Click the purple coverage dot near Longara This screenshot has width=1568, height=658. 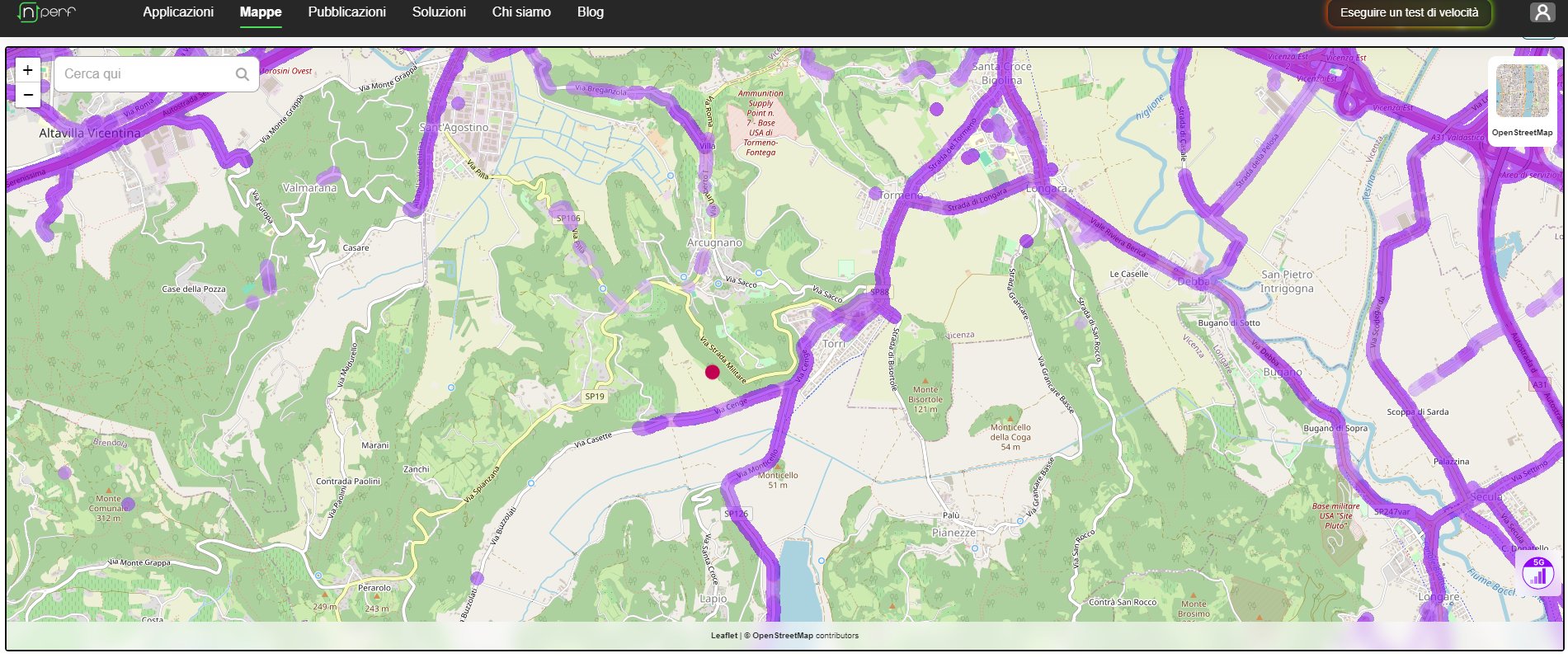pos(1026,241)
